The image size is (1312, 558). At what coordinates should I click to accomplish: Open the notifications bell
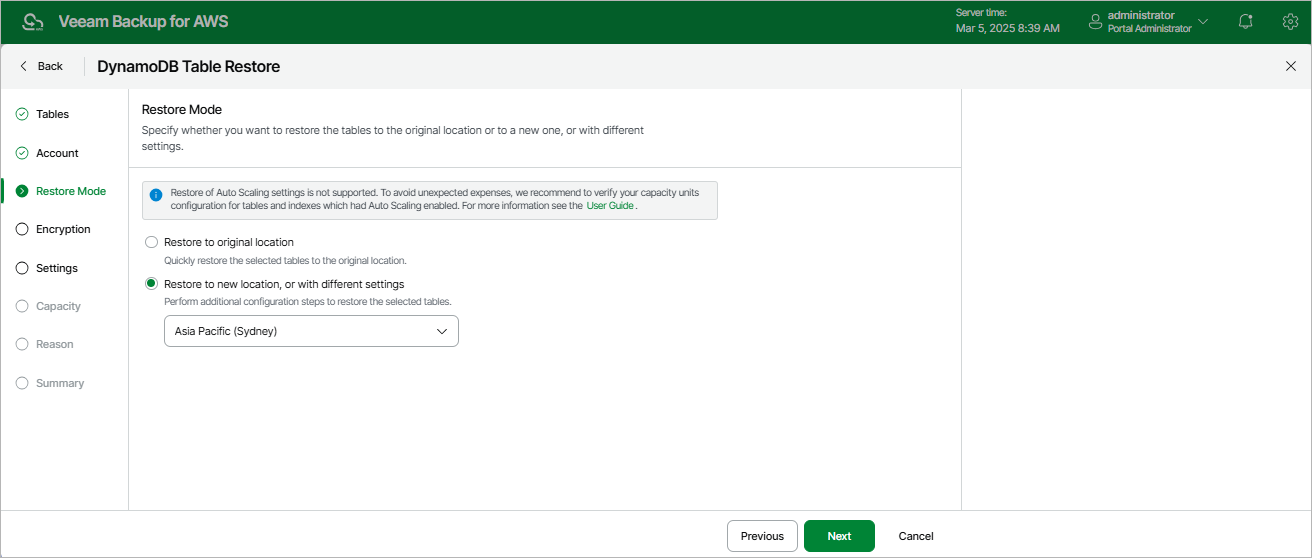pos(1245,22)
